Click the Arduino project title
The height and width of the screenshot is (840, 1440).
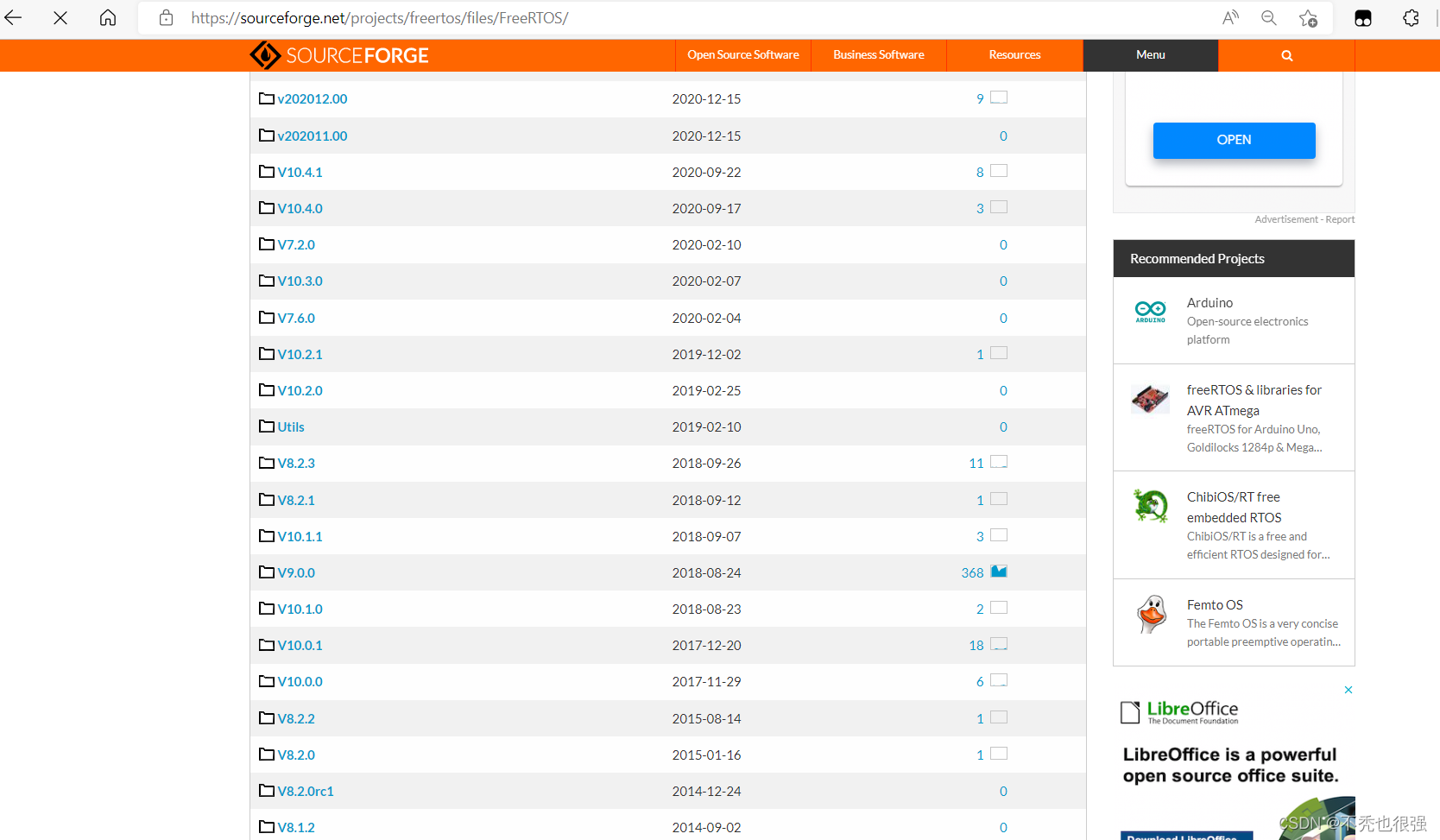tap(1209, 302)
